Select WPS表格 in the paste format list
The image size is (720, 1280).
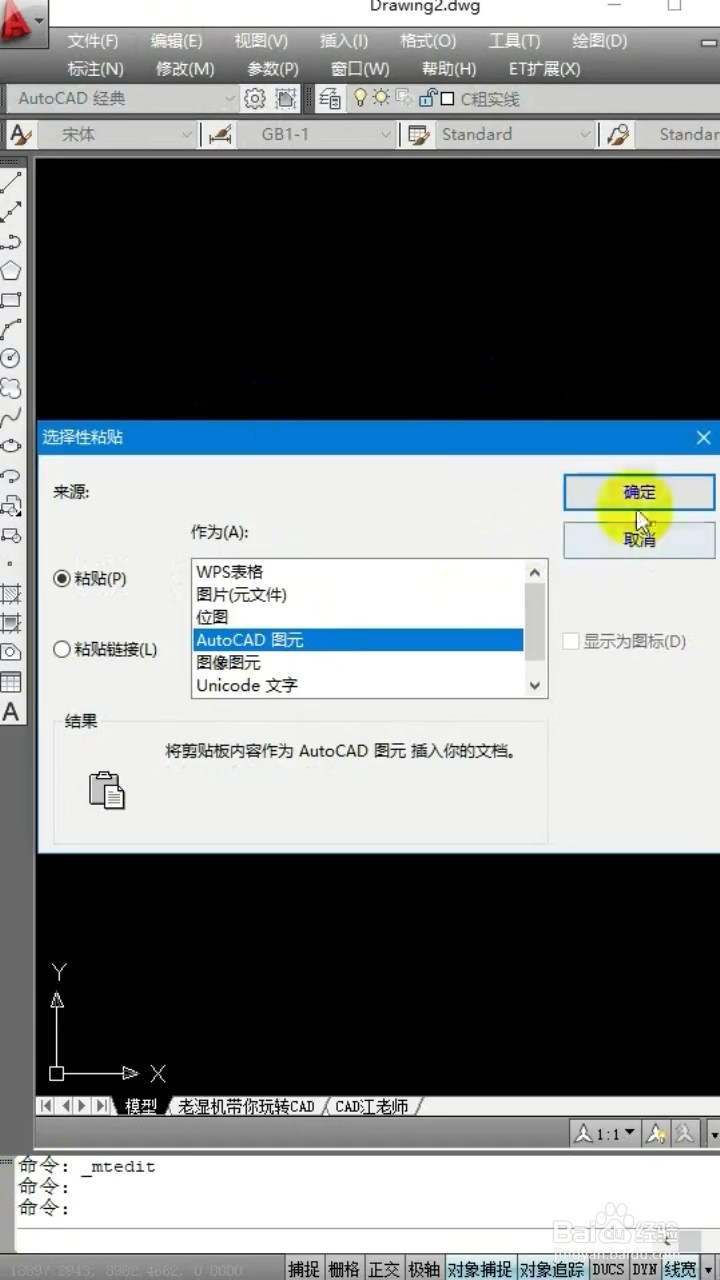[358, 572]
